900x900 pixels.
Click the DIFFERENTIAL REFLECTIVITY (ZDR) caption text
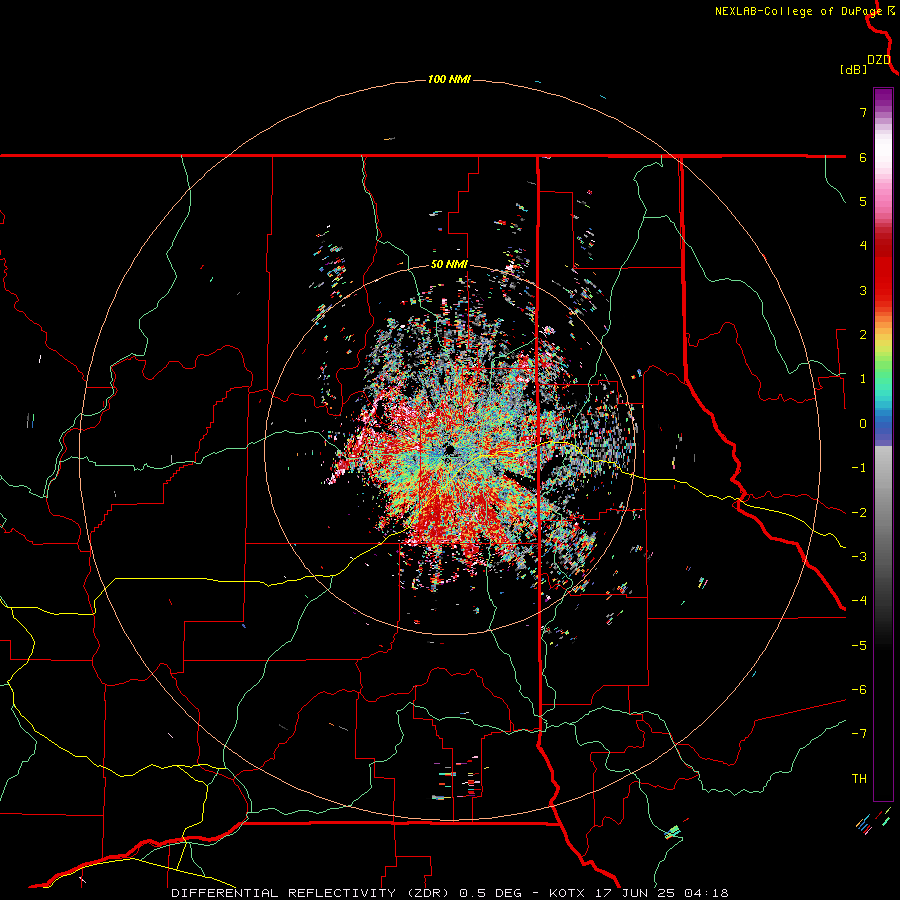point(312,893)
